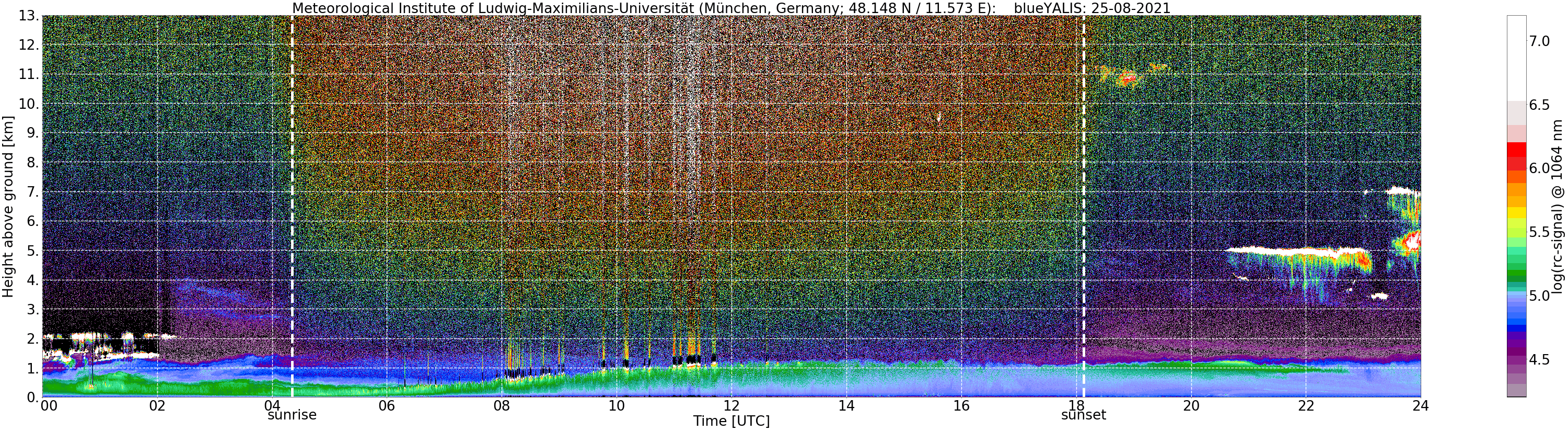Viewport: 1568px width, 431px height.
Task: Click the white top section of the colorbar
Action: point(1516,59)
